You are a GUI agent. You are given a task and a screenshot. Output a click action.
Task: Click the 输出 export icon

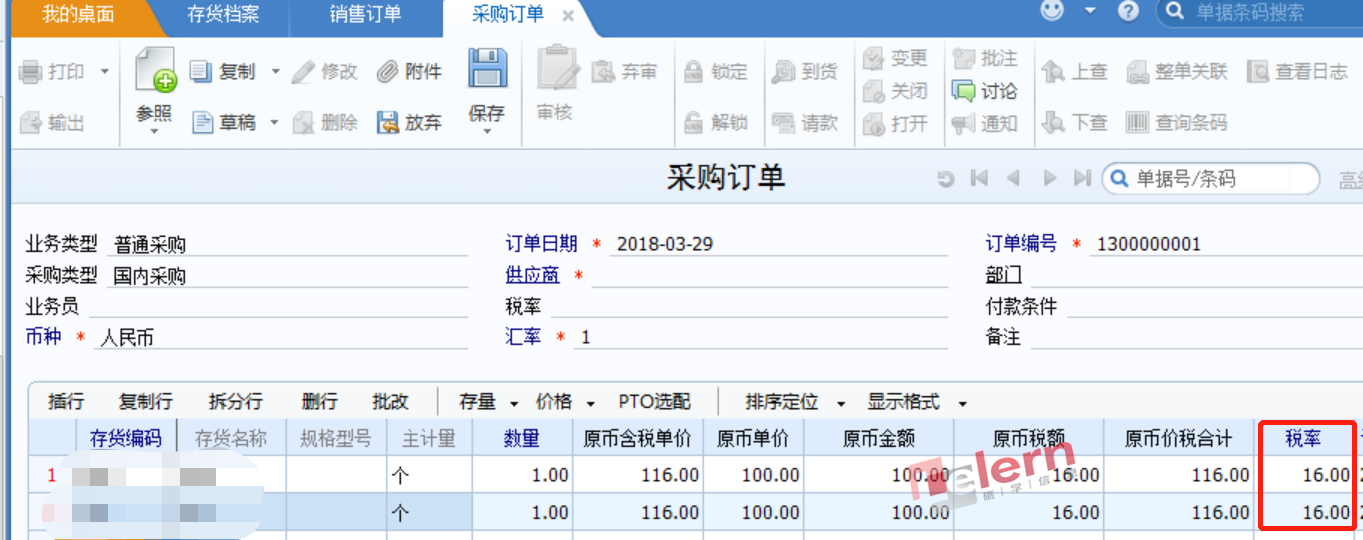click(30, 123)
